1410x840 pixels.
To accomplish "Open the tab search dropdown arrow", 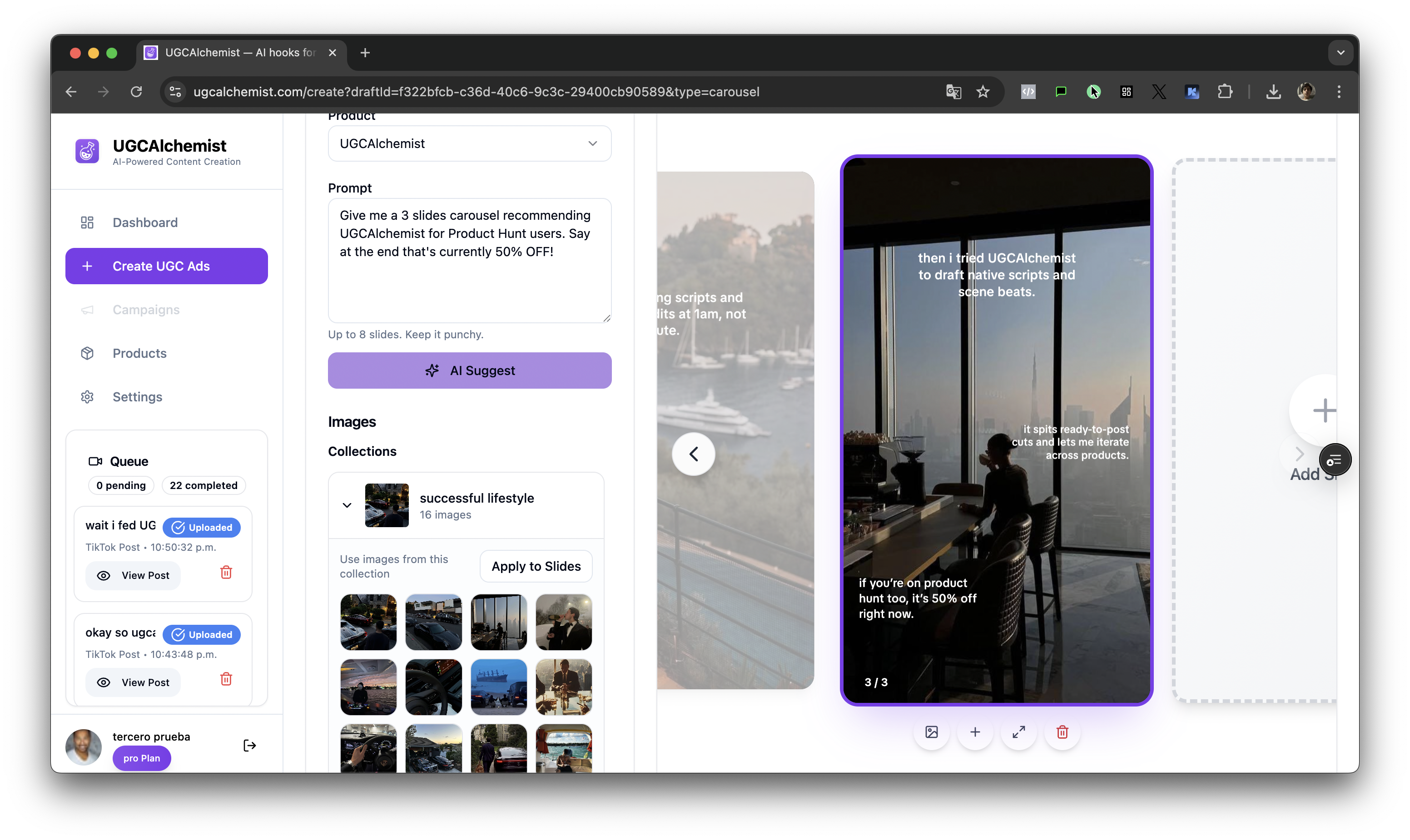I will (1340, 53).
